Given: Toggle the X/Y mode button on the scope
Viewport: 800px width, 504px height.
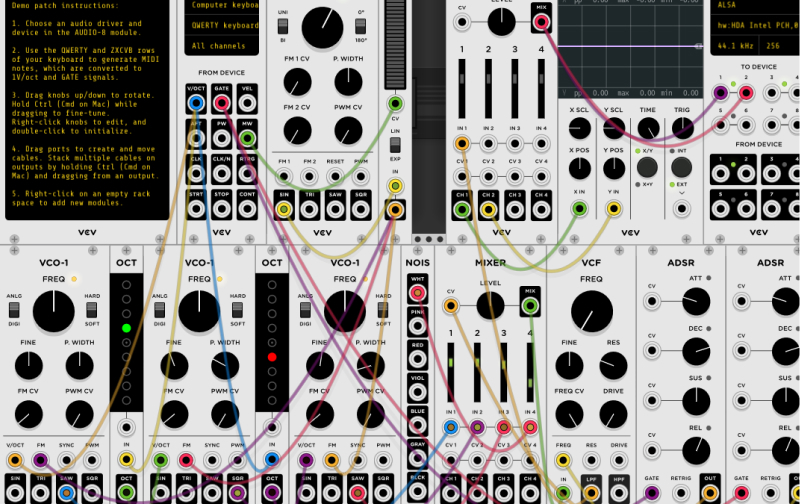Looking at the screenshot, I should 647,167.
